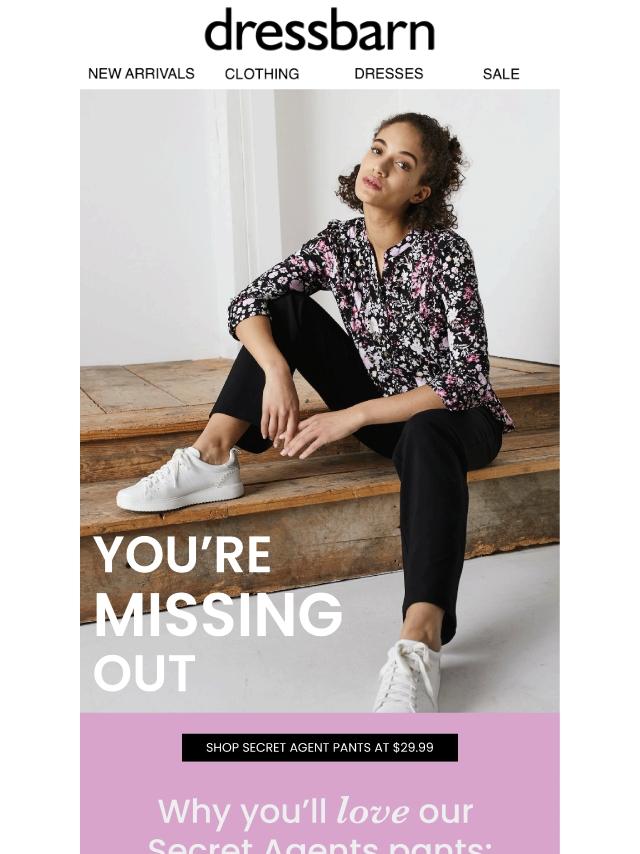640x854 pixels.
Task: Click the white sneaker on wooden step
Action: coord(180,479)
